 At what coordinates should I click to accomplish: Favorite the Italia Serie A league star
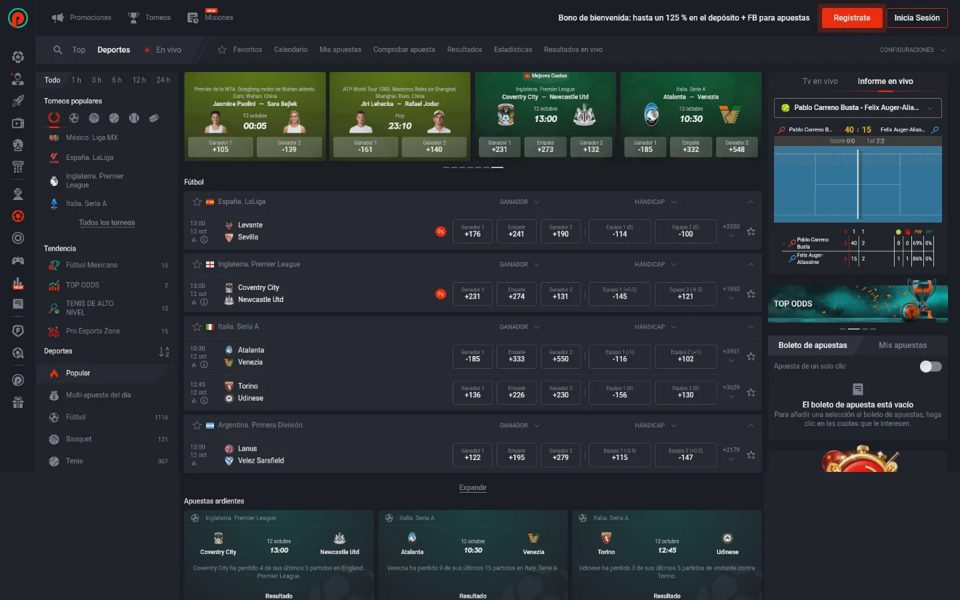pyautogui.click(x=197, y=327)
